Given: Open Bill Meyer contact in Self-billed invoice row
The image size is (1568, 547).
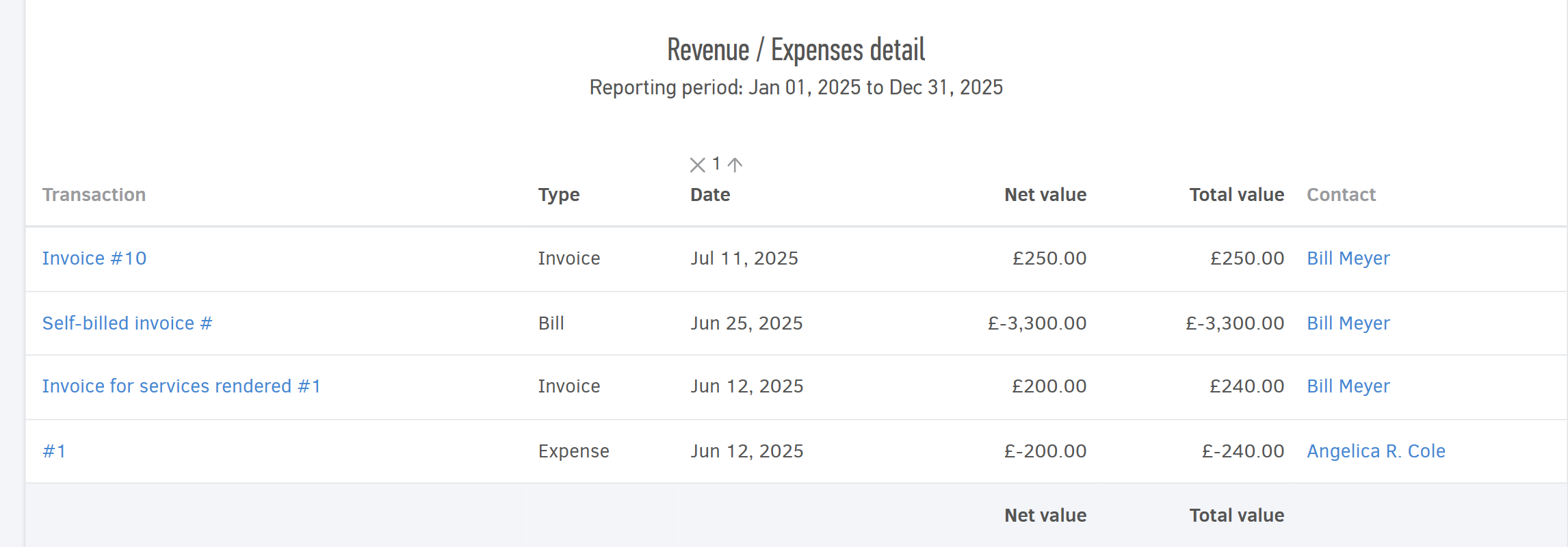Looking at the screenshot, I should 1348,323.
